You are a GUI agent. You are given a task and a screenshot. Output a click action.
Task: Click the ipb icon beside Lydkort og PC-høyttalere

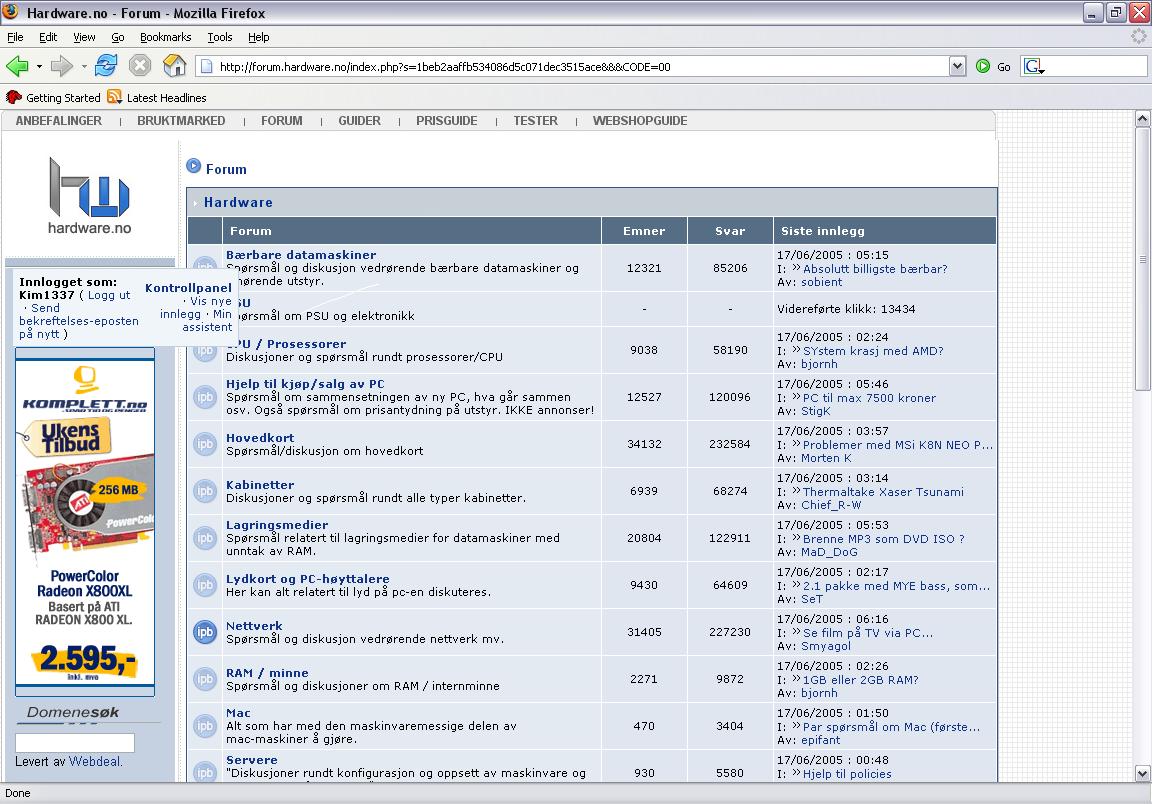coord(205,585)
